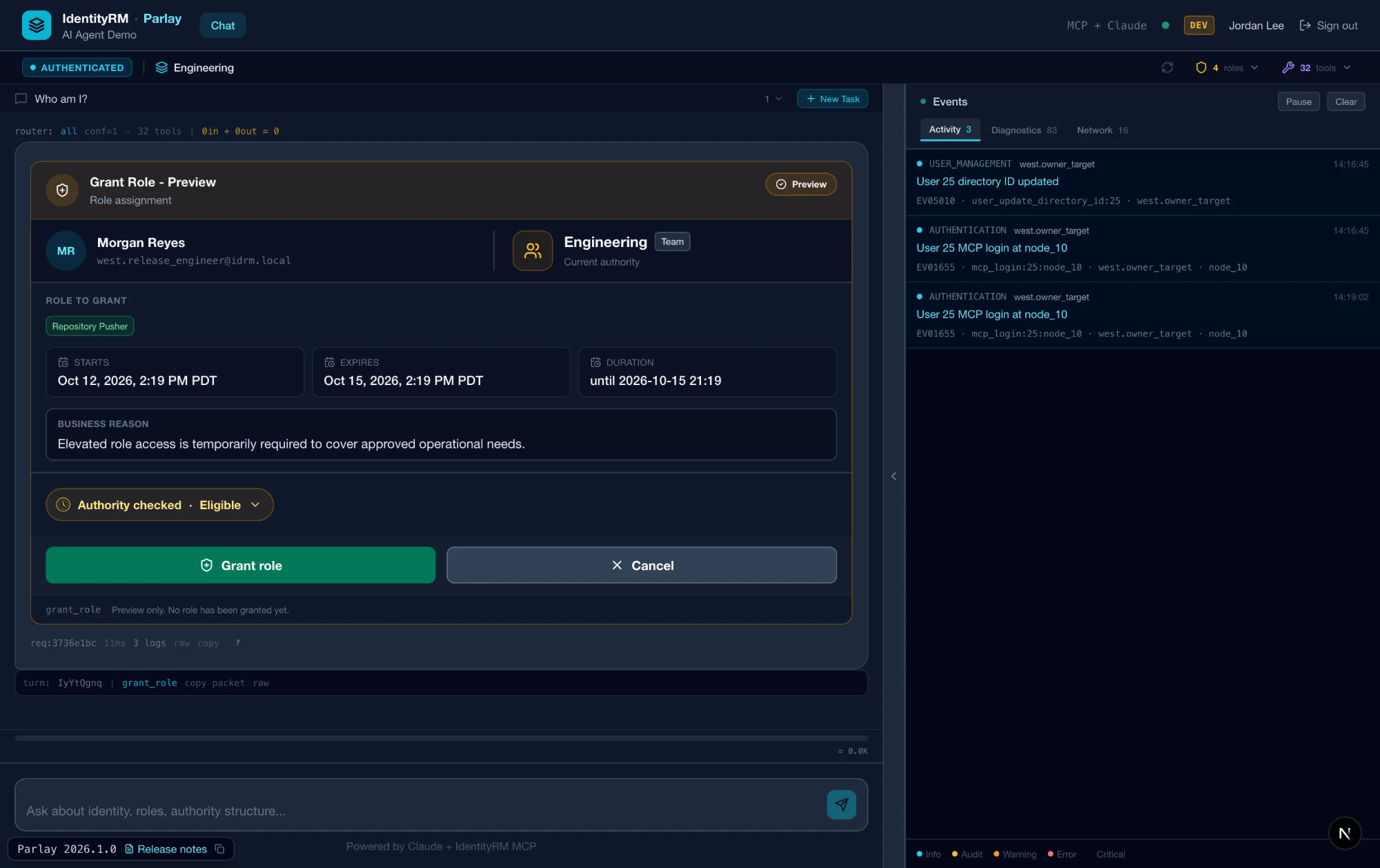Expand the 32 tools dropdown
The image size is (1380, 868).
coord(1317,68)
